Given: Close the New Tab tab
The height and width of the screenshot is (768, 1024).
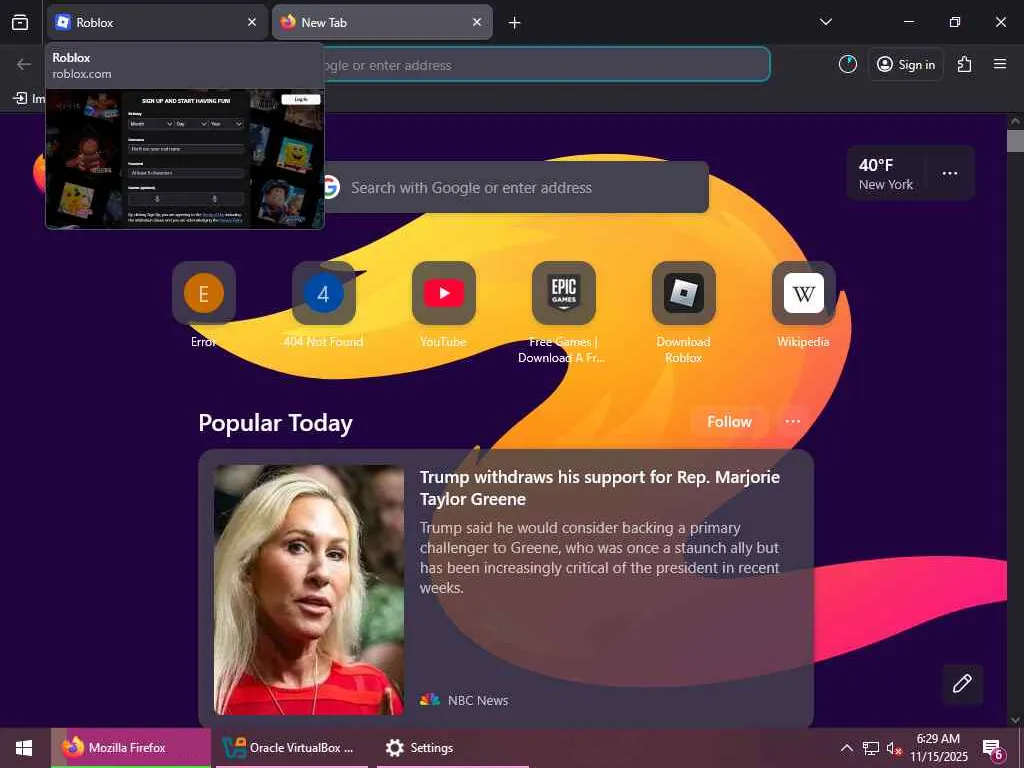Looking at the screenshot, I should coord(477,22).
